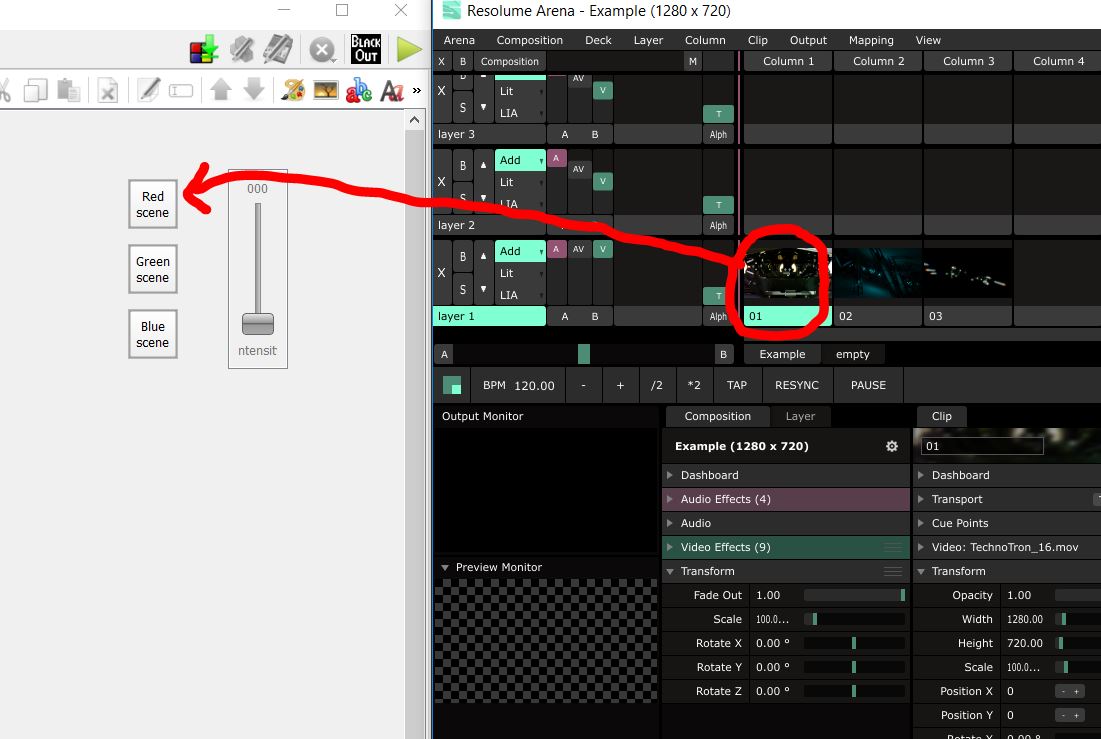Click the gray stop X toolbar icon
Image resolution: width=1101 pixels, height=739 pixels.
tap(321, 50)
